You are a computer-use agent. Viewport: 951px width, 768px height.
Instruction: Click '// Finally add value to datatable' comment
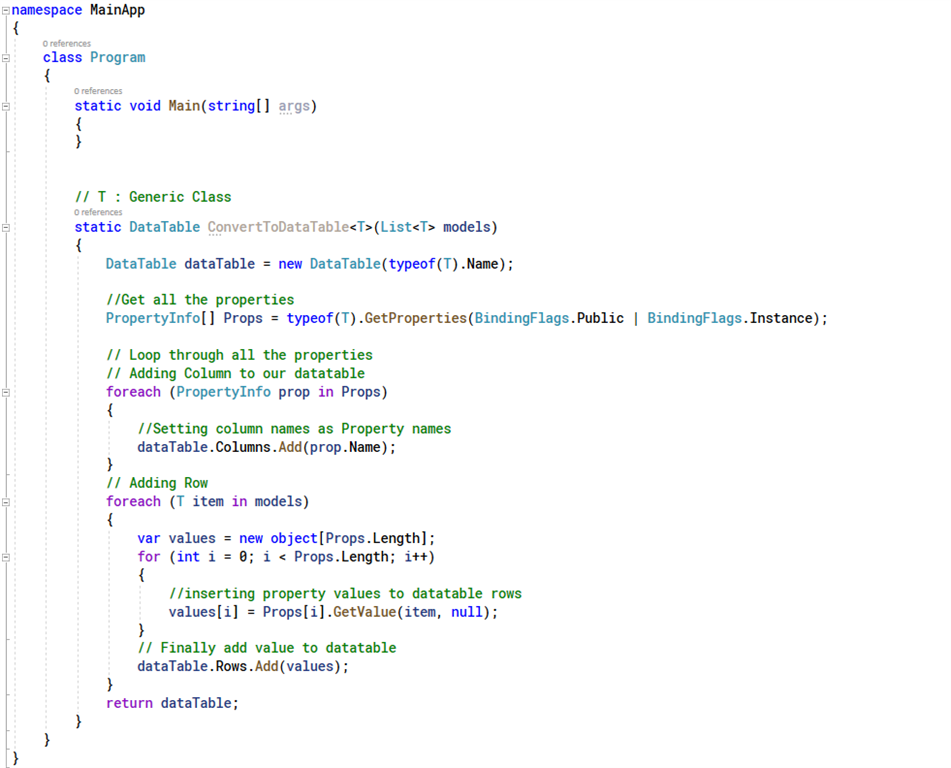267,648
